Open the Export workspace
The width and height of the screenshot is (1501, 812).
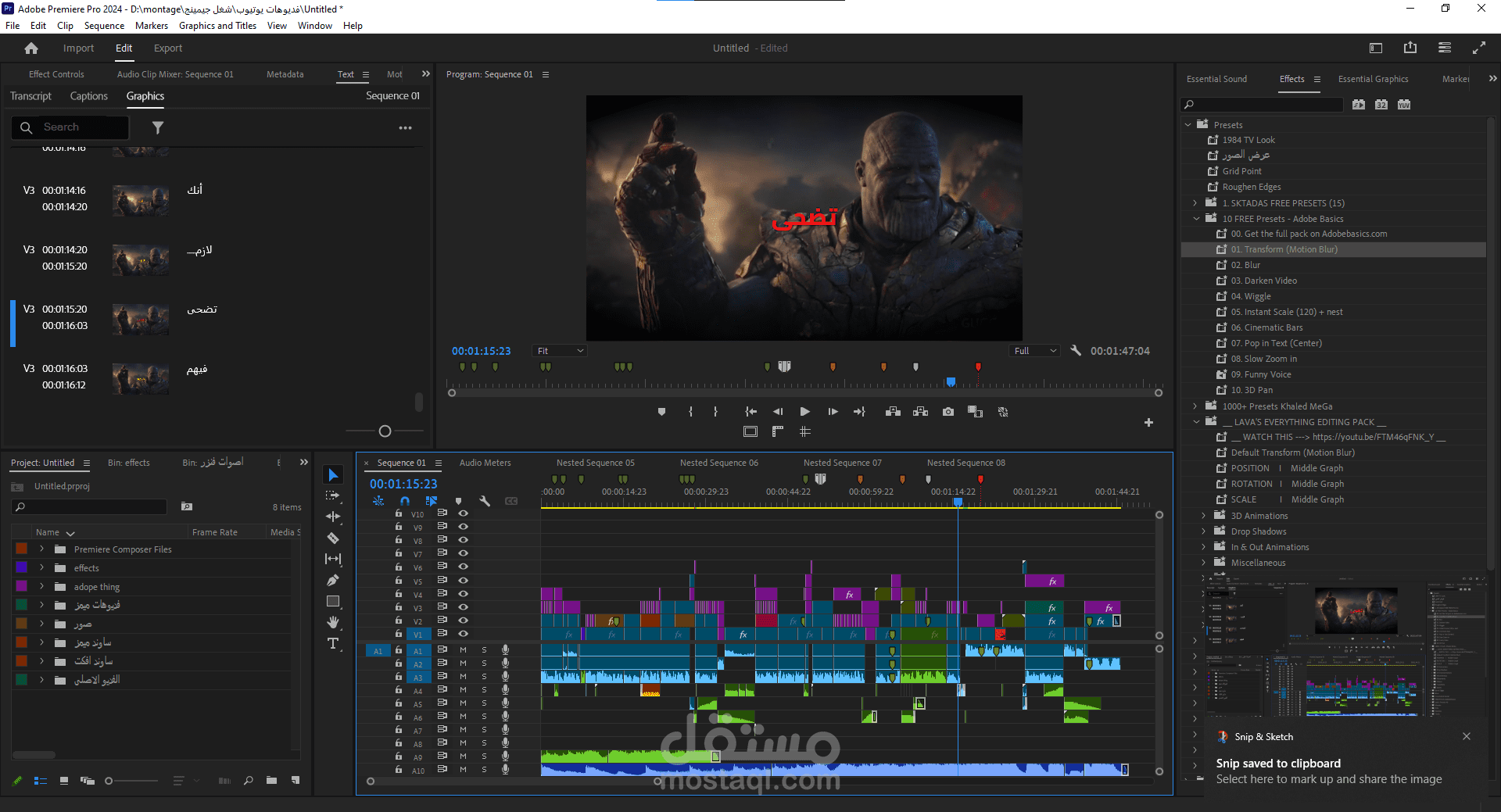point(167,48)
